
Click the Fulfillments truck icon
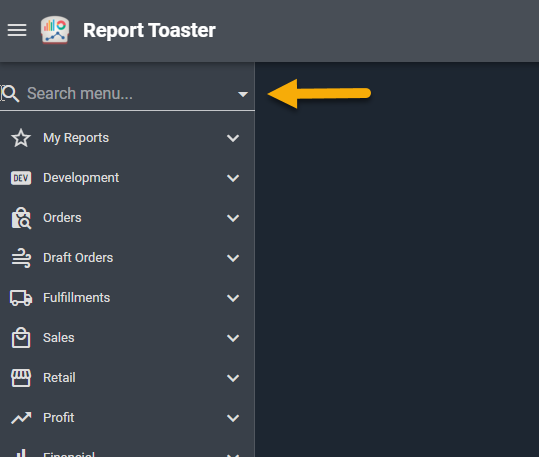coord(21,298)
